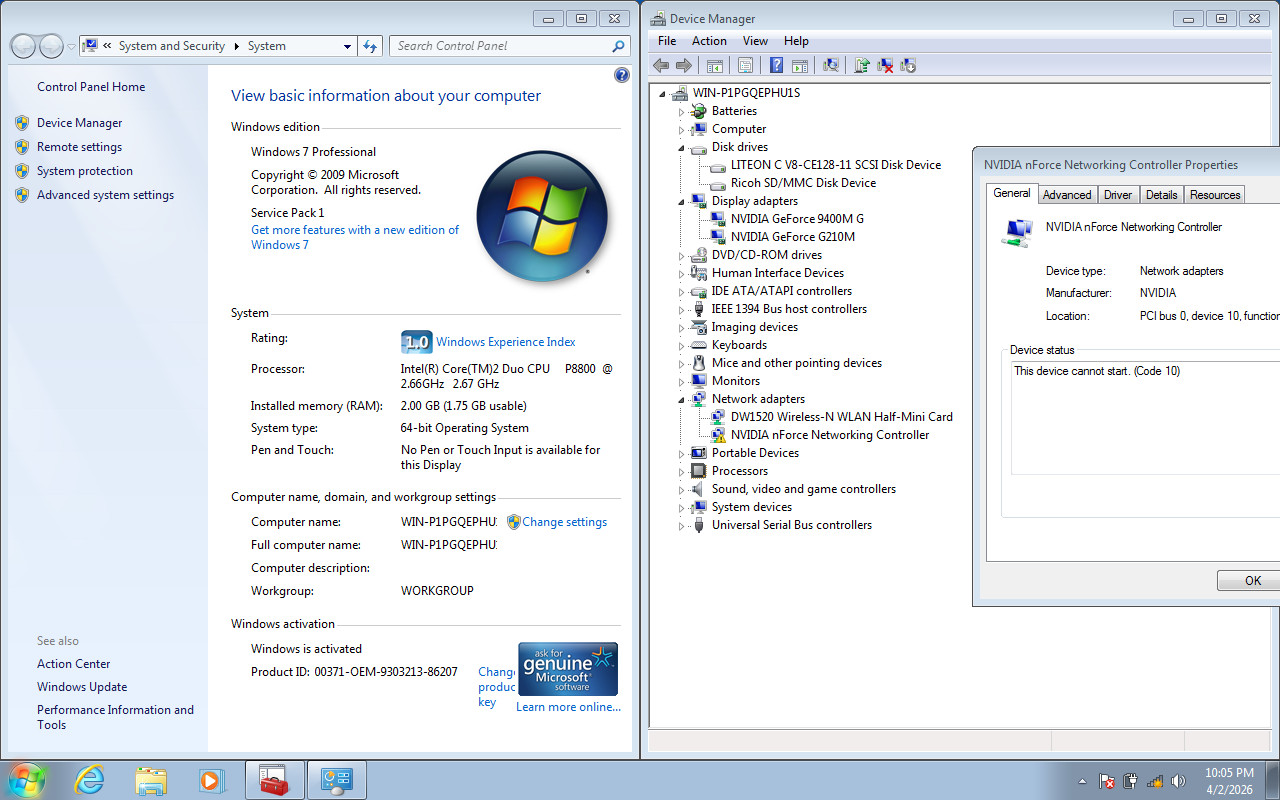This screenshot has height=800, width=1280.
Task: Switch to the Advanced tab in Properties
Action: coord(1067,195)
